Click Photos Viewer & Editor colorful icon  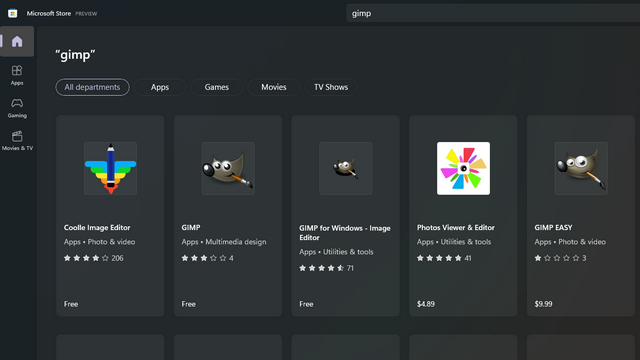pos(463,168)
